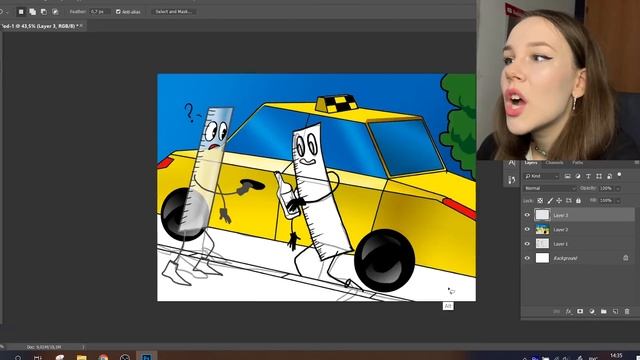
Task: Open the Layers panel flyout menu
Action: tap(636, 162)
